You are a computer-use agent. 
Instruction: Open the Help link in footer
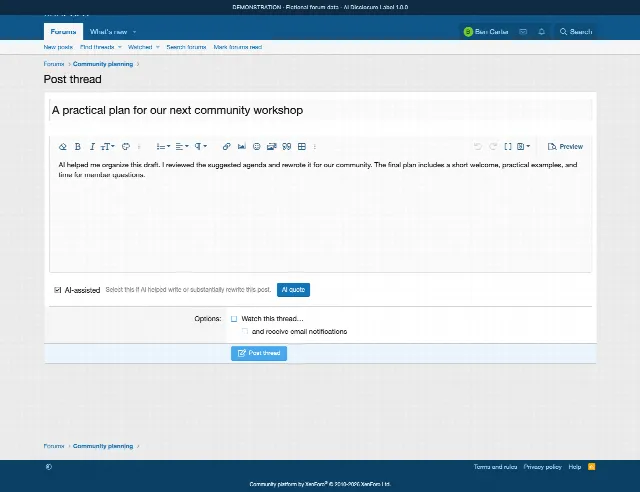pos(575,467)
